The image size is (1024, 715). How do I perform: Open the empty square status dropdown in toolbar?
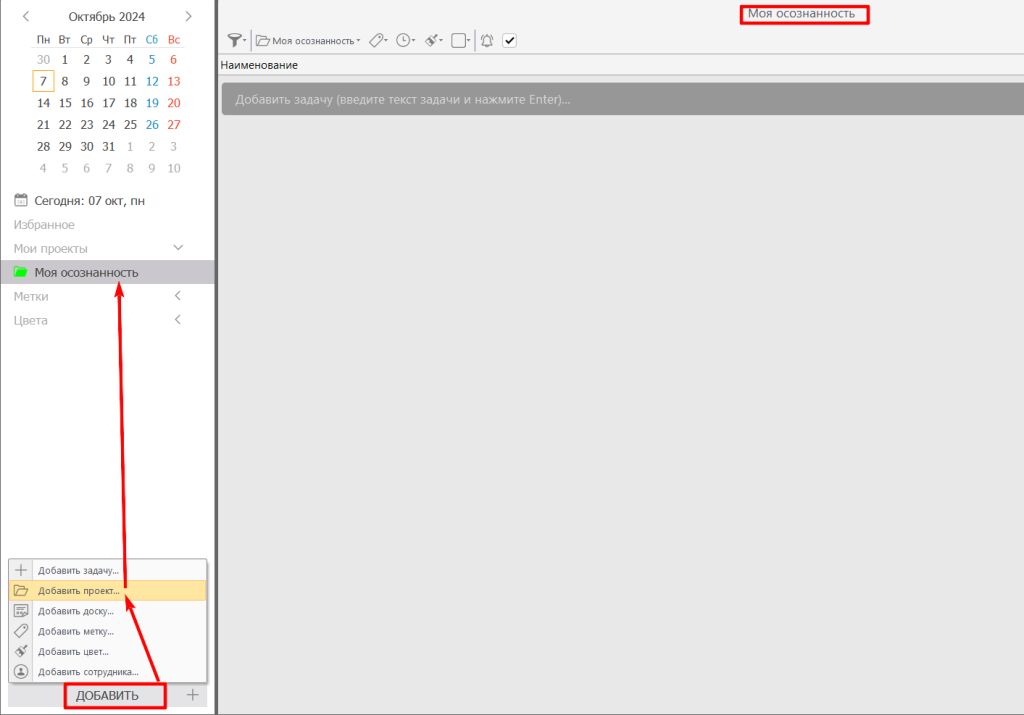pos(460,40)
